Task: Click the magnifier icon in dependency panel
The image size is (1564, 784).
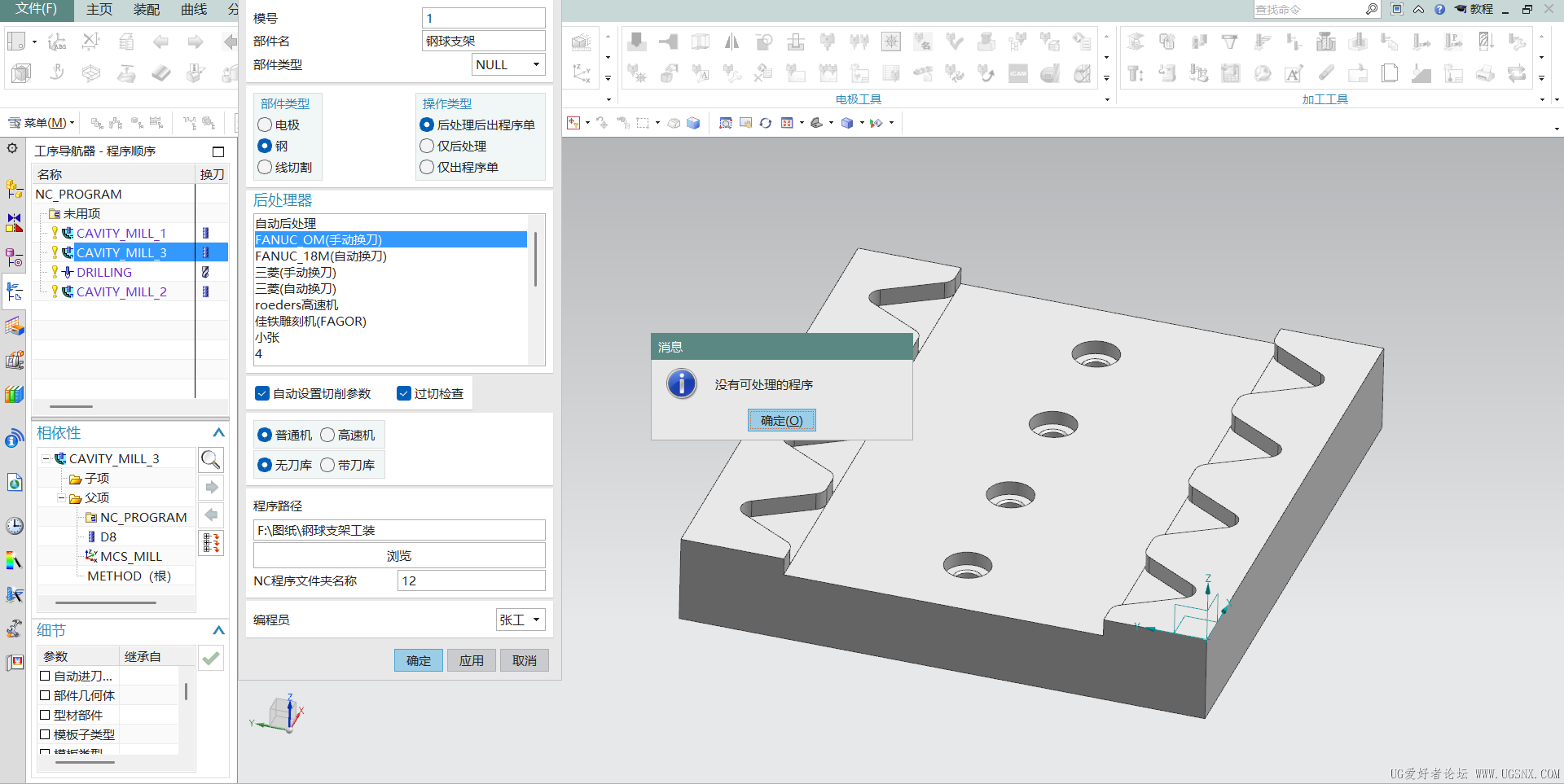Action: click(x=211, y=460)
